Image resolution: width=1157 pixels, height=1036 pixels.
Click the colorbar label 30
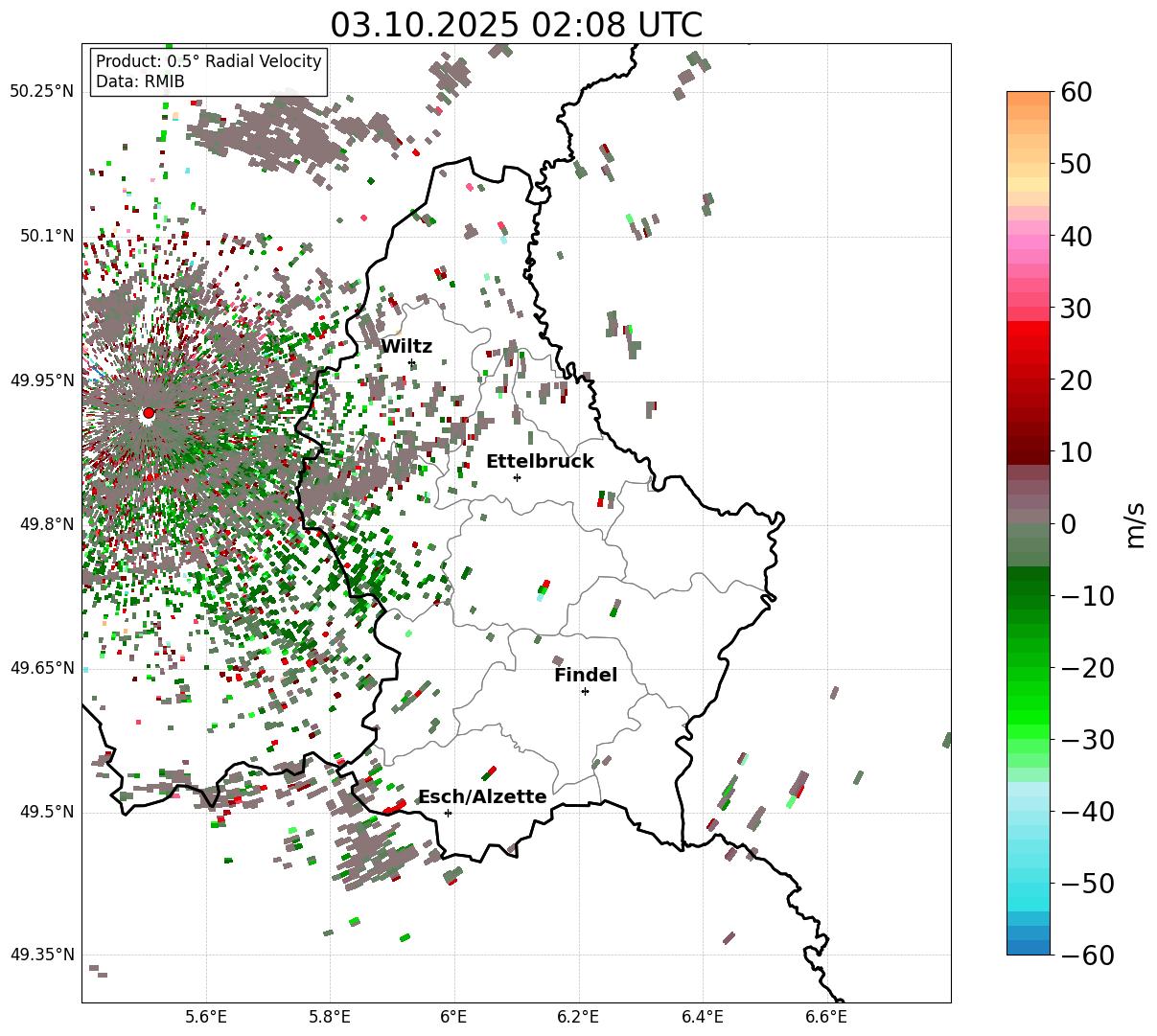coord(1075,309)
